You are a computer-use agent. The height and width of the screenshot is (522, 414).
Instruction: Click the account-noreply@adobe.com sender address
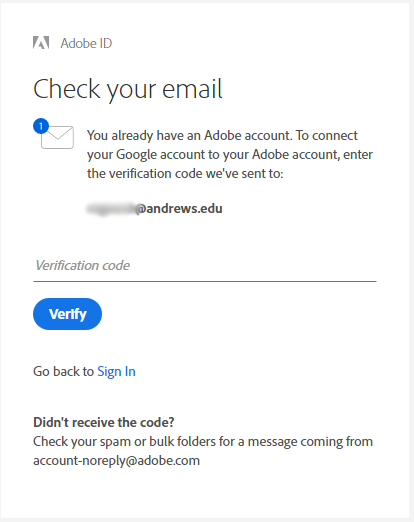pyautogui.click(x=116, y=461)
